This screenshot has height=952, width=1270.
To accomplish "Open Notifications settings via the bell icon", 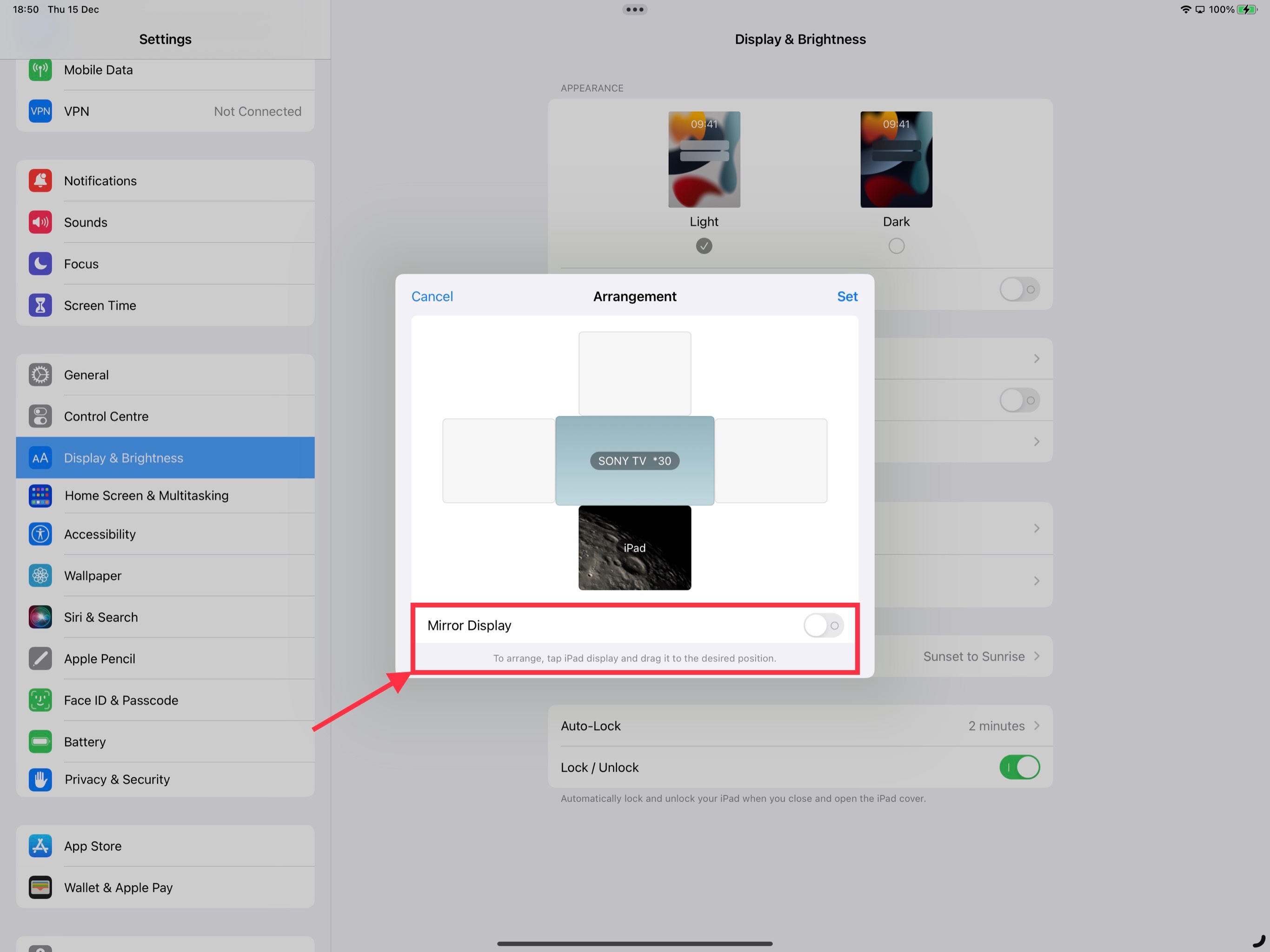I will coord(40,180).
